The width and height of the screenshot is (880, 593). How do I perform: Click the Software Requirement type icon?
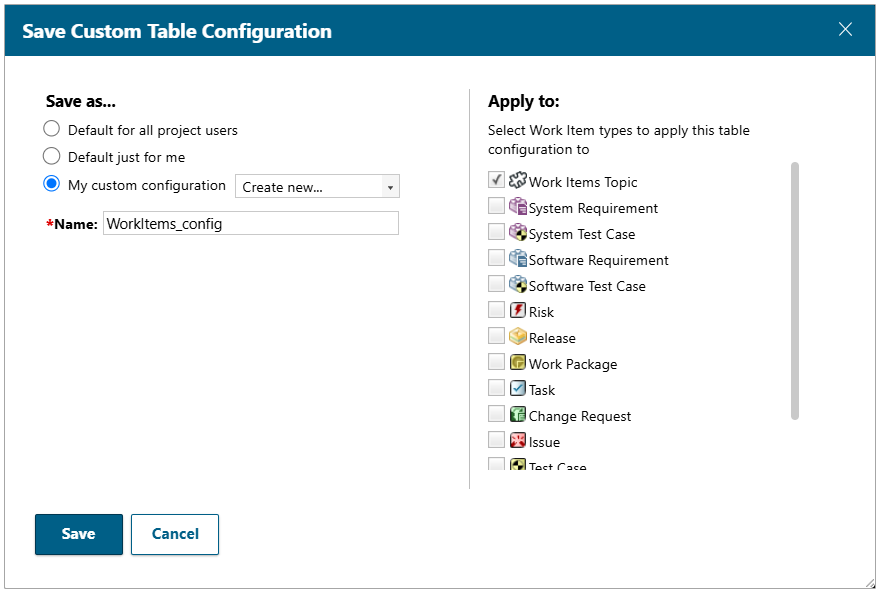(518, 259)
